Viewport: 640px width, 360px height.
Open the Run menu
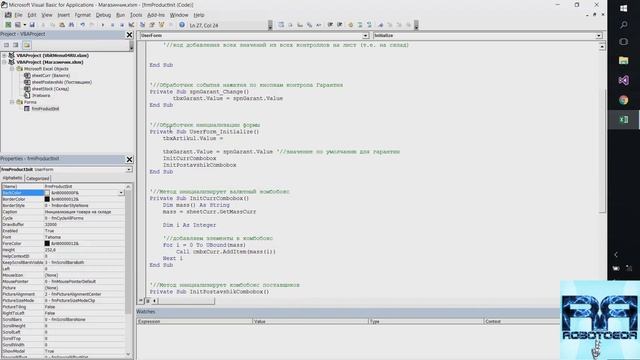pos(120,15)
